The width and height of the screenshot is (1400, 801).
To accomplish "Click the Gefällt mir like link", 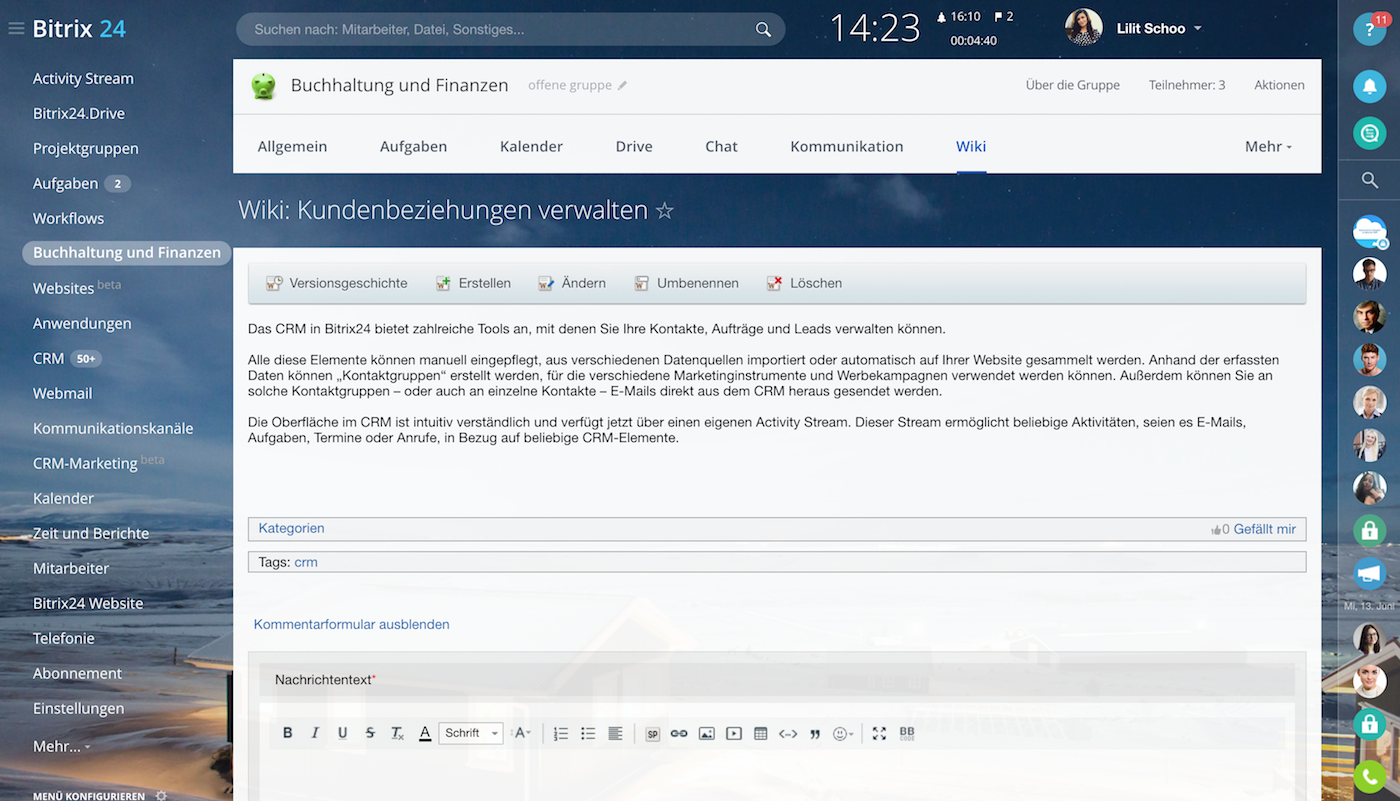I will pos(1264,529).
